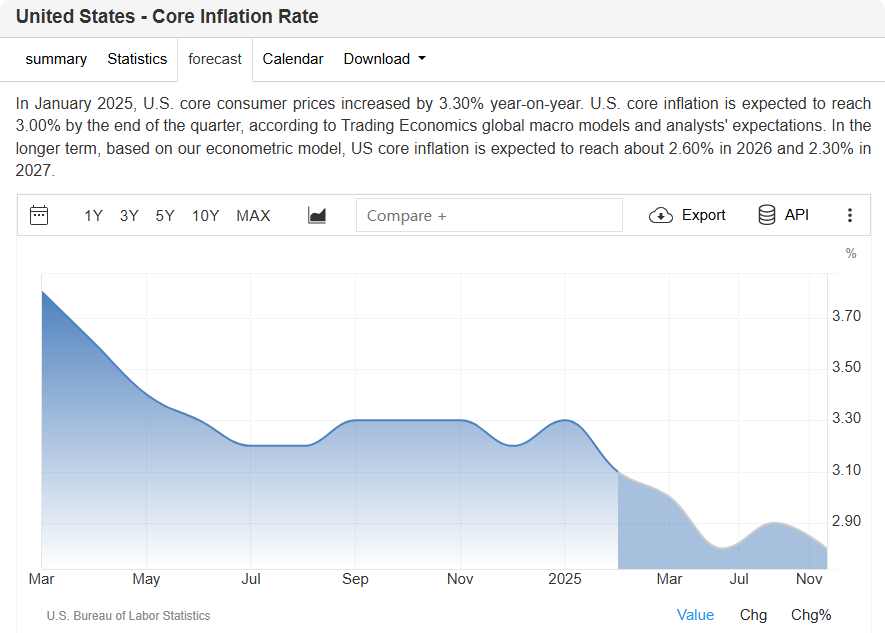Click the area chart type icon

[x=317, y=215]
